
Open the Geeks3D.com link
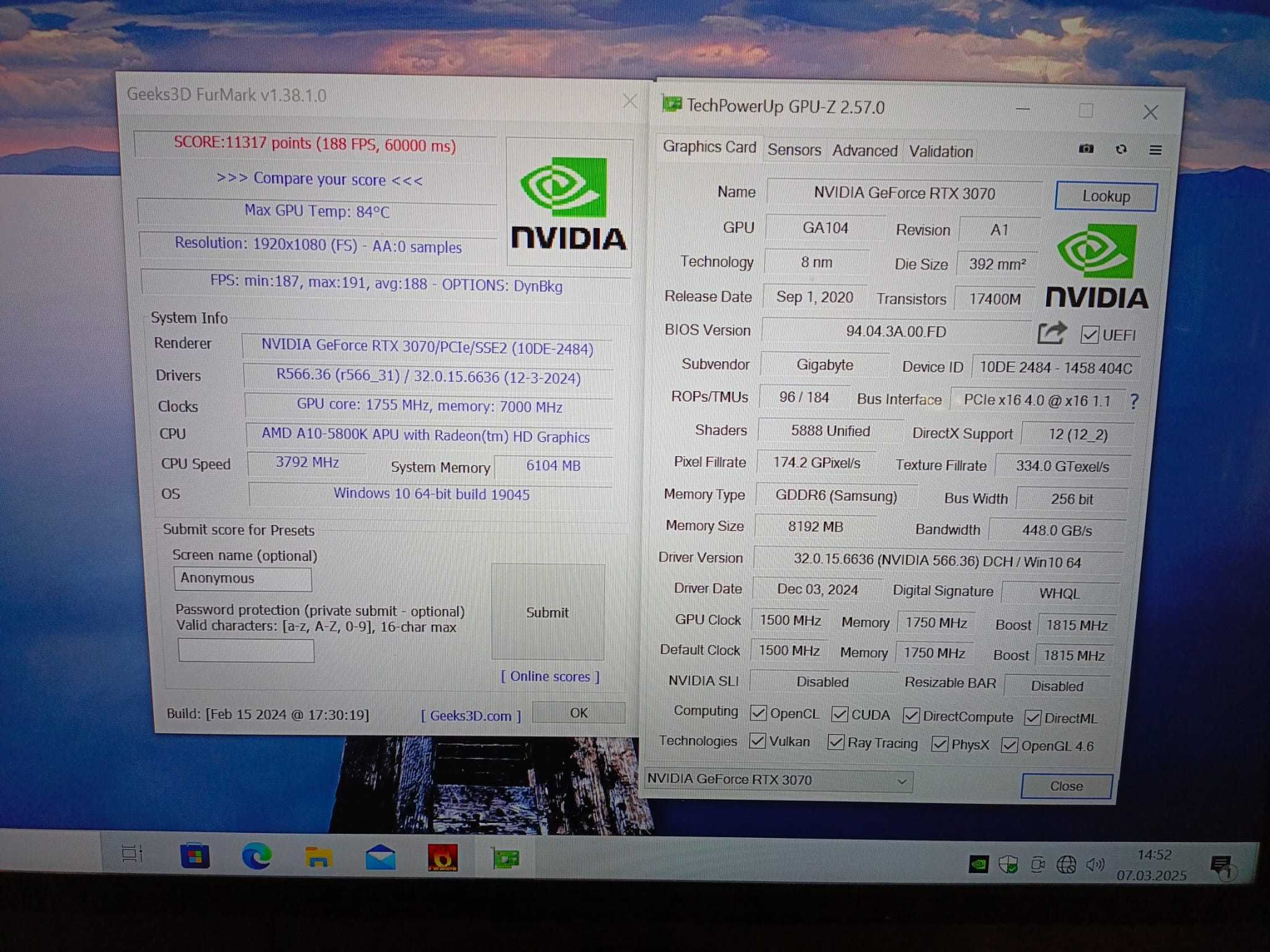(471, 716)
